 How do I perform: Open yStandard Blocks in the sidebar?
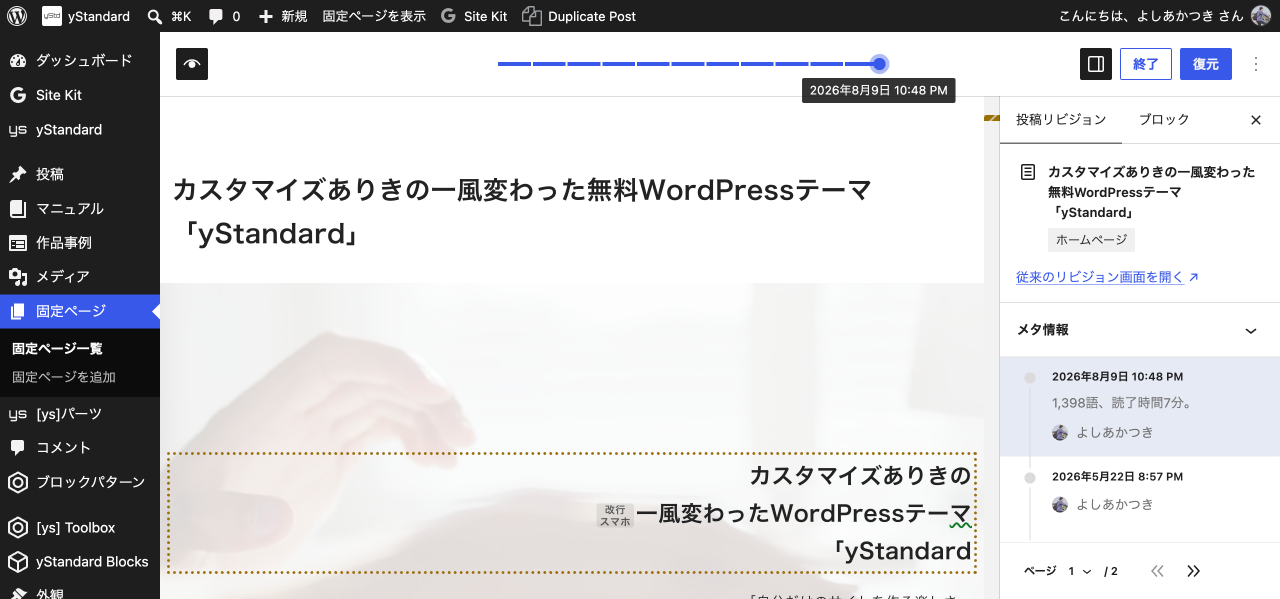(80, 562)
